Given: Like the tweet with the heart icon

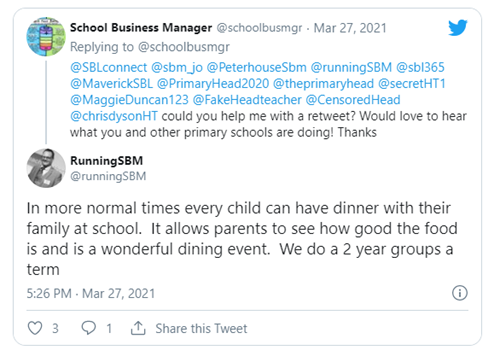Looking at the screenshot, I should [x=35, y=328].
